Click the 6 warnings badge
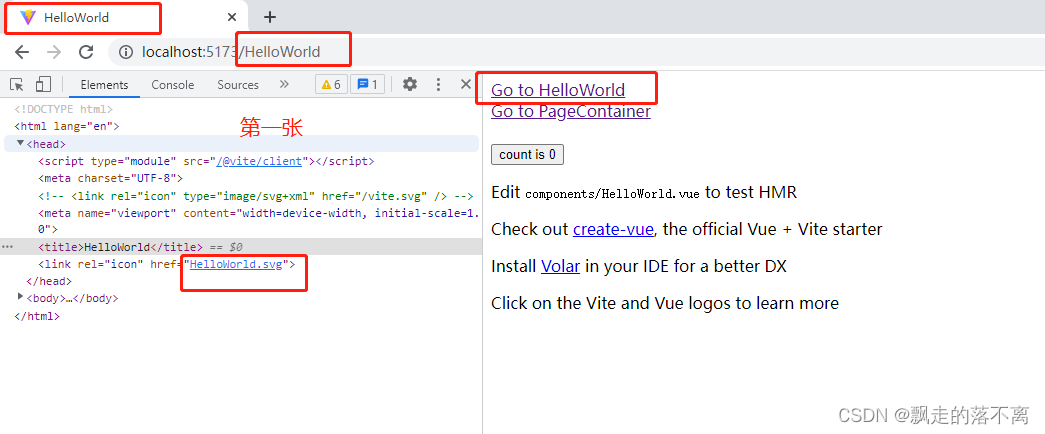 (331, 85)
